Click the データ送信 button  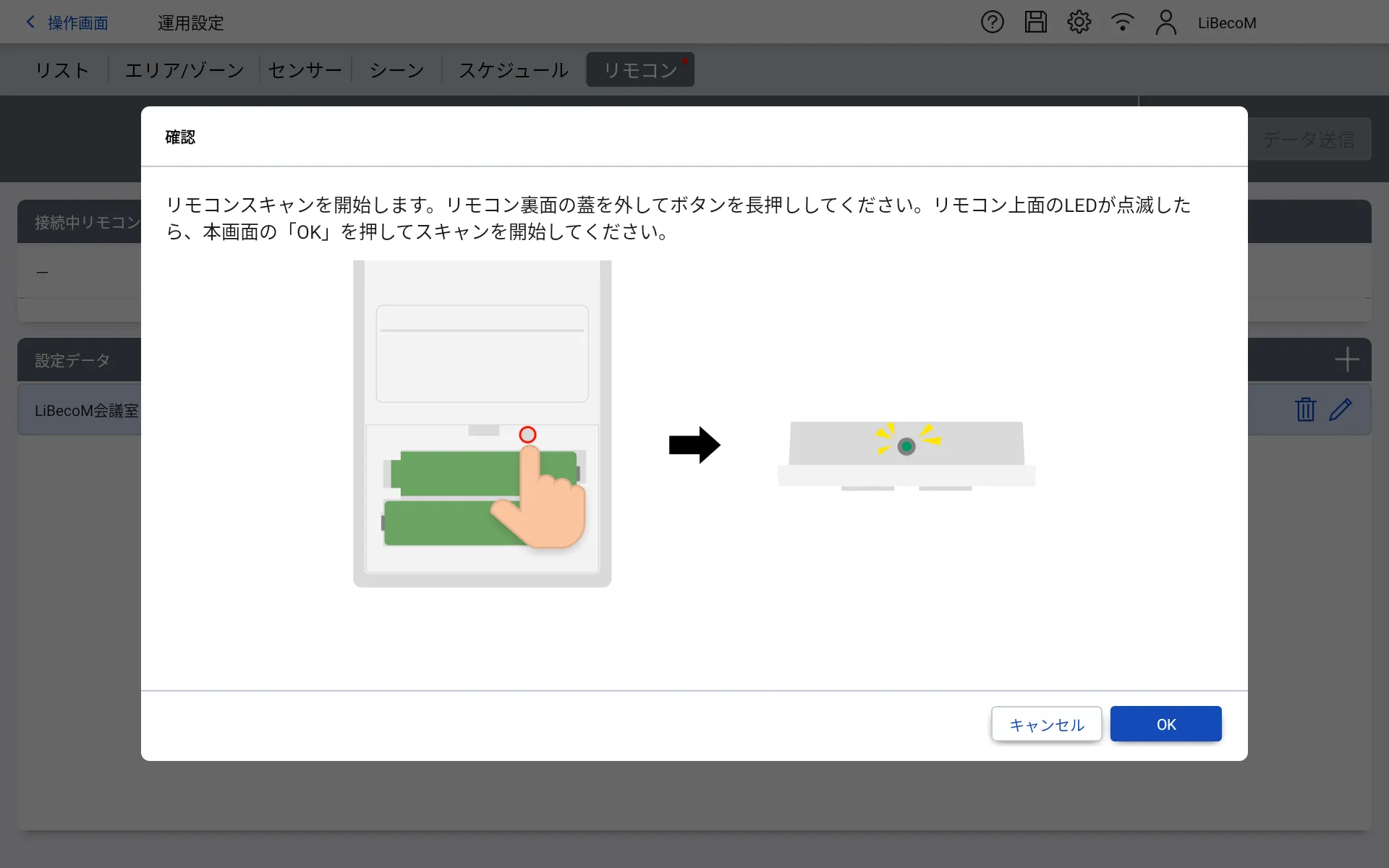coord(1308,140)
